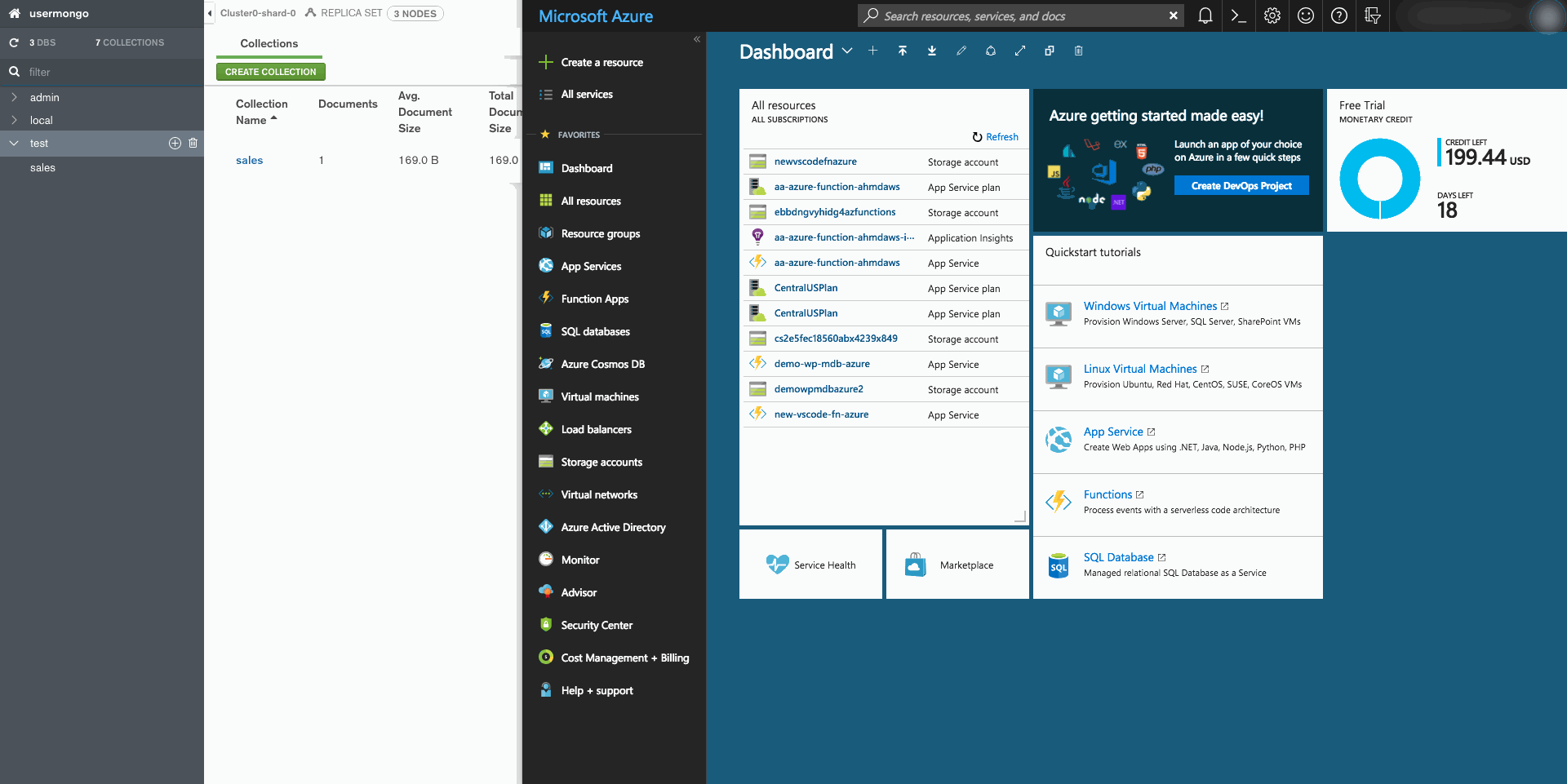Image resolution: width=1567 pixels, height=784 pixels.
Task: Open All resources in sidebar
Action: click(x=591, y=201)
